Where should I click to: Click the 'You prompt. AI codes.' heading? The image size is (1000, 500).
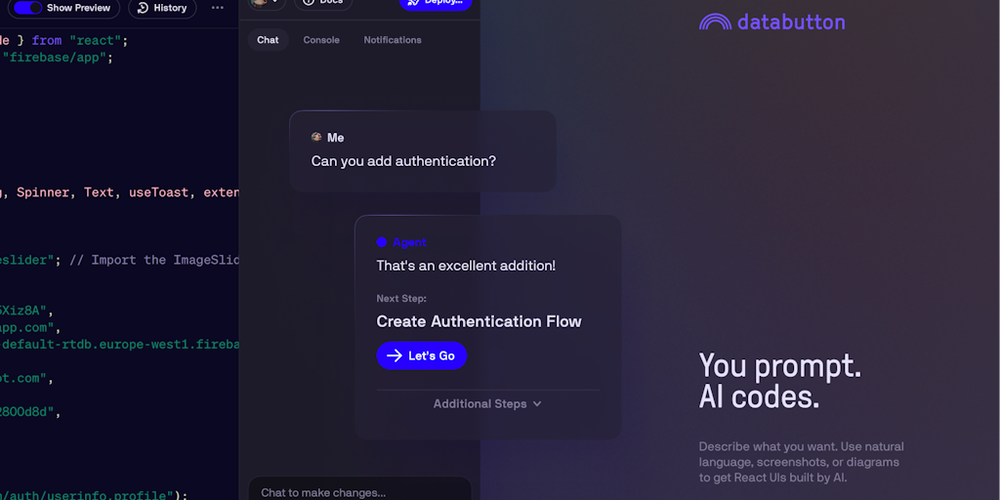click(x=781, y=381)
